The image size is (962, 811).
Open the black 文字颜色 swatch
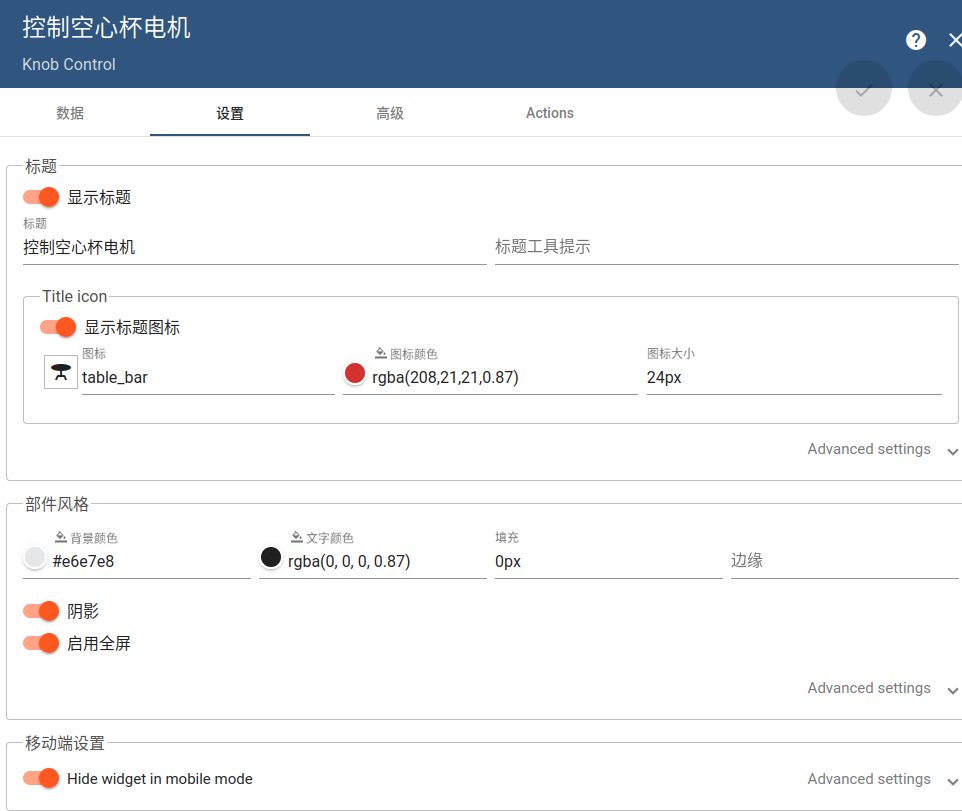[x=271, y=557]
